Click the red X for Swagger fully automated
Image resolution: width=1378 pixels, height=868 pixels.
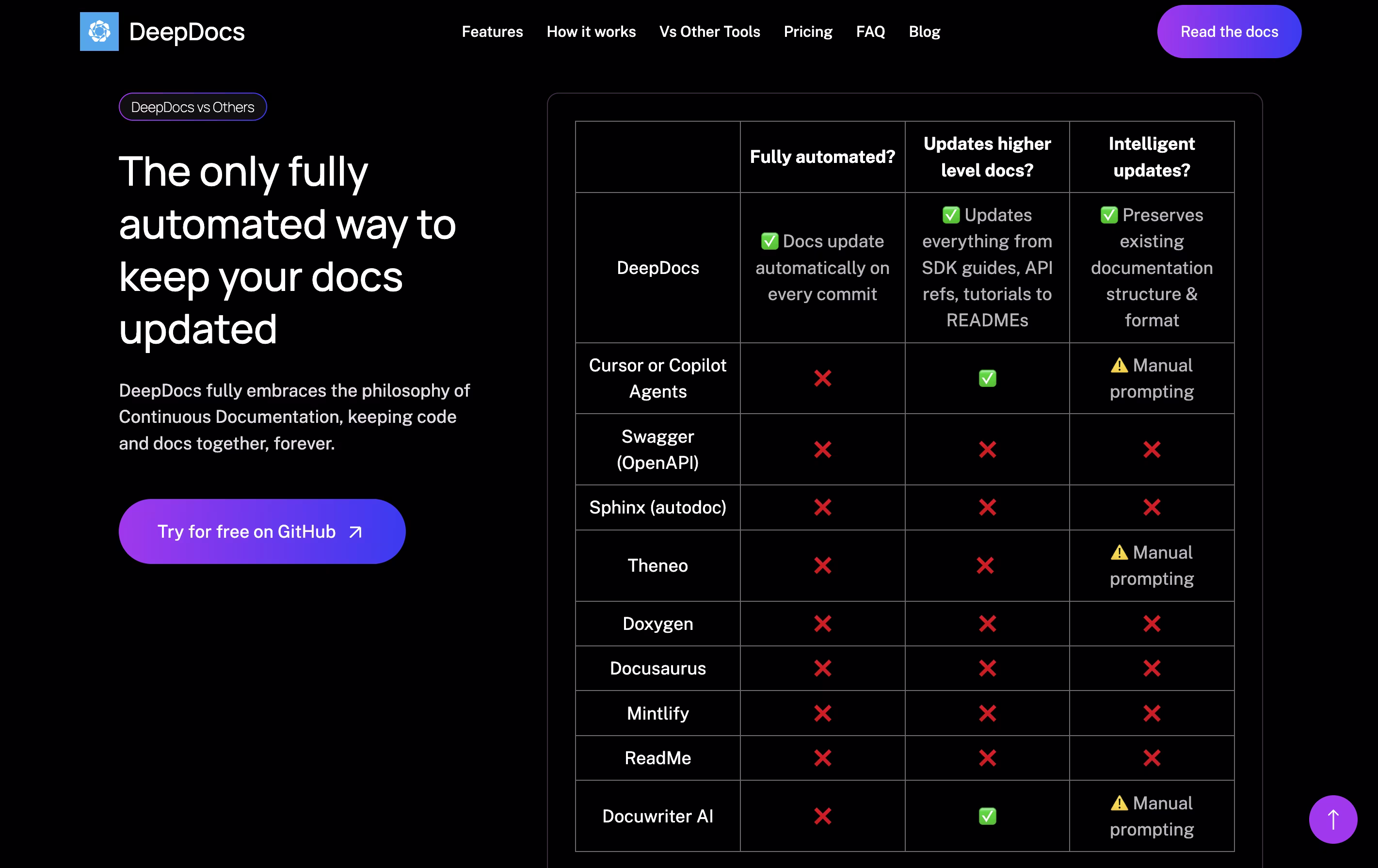[x=822, y=449]
